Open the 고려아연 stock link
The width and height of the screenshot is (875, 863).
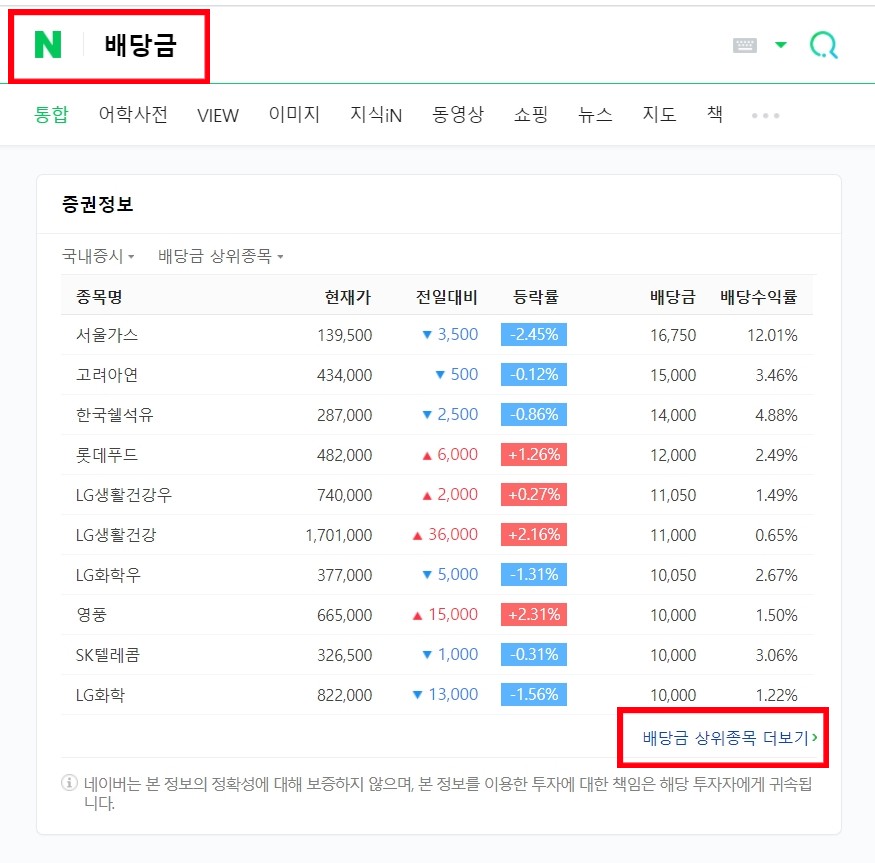pyautogui.click(x=107, y=375)
